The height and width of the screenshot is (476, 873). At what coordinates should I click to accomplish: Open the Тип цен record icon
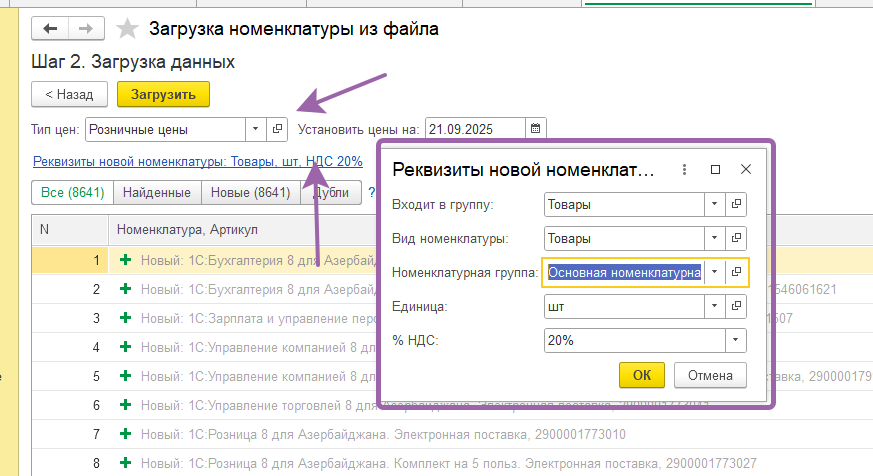pos(277,129)
